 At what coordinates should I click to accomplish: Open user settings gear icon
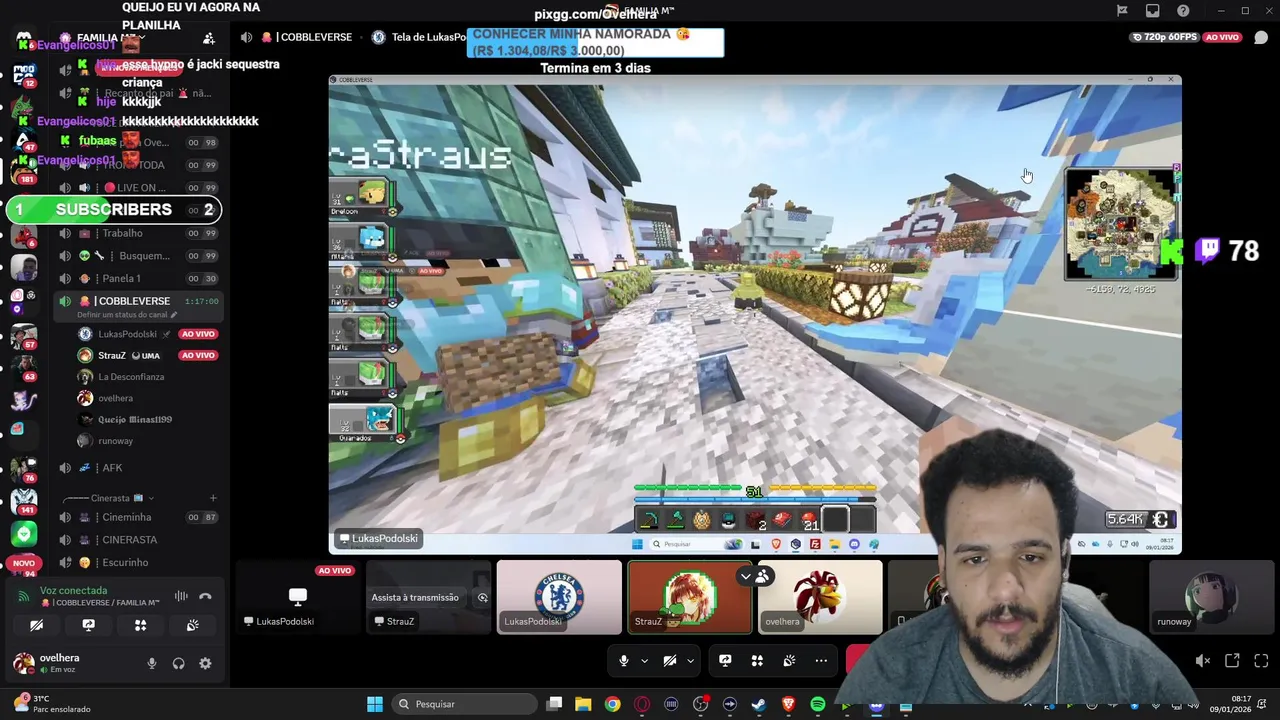click(x=205, y=663)
